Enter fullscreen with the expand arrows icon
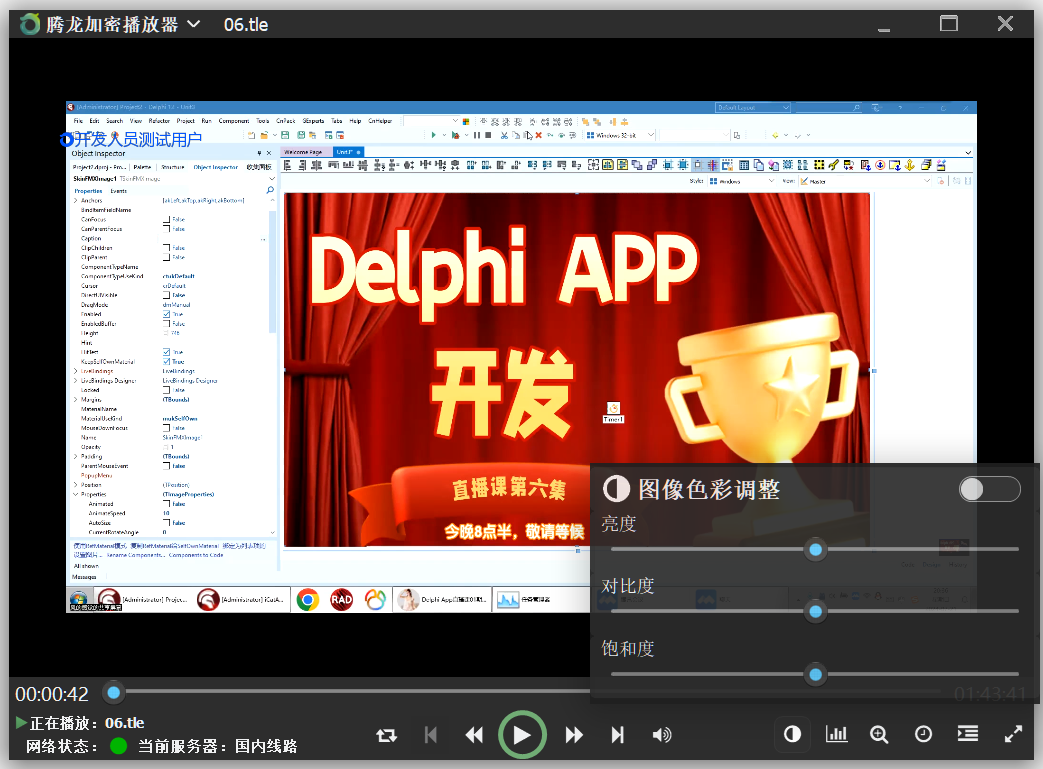 click(1013, 734)
